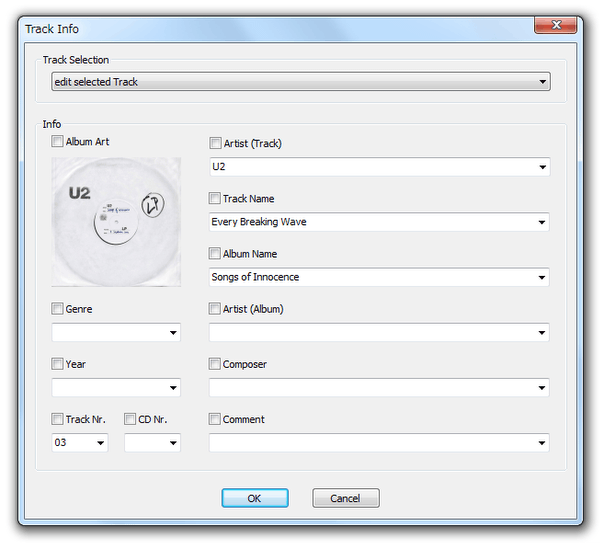The width and height of the screenshot is (604, 549).
Task: Toggle the Composer checkbox
Action: [x=215, y=365]
